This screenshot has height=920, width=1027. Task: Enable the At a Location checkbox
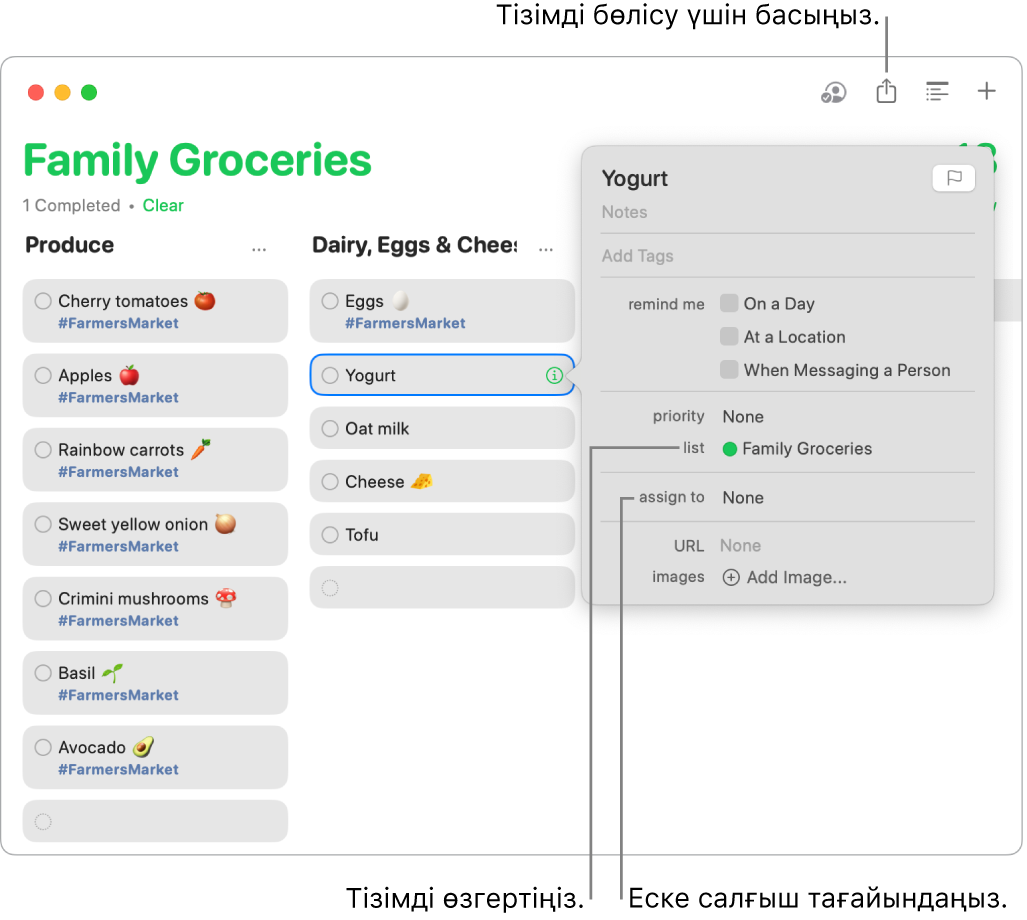pyautogui.click(x=729, y=337)
